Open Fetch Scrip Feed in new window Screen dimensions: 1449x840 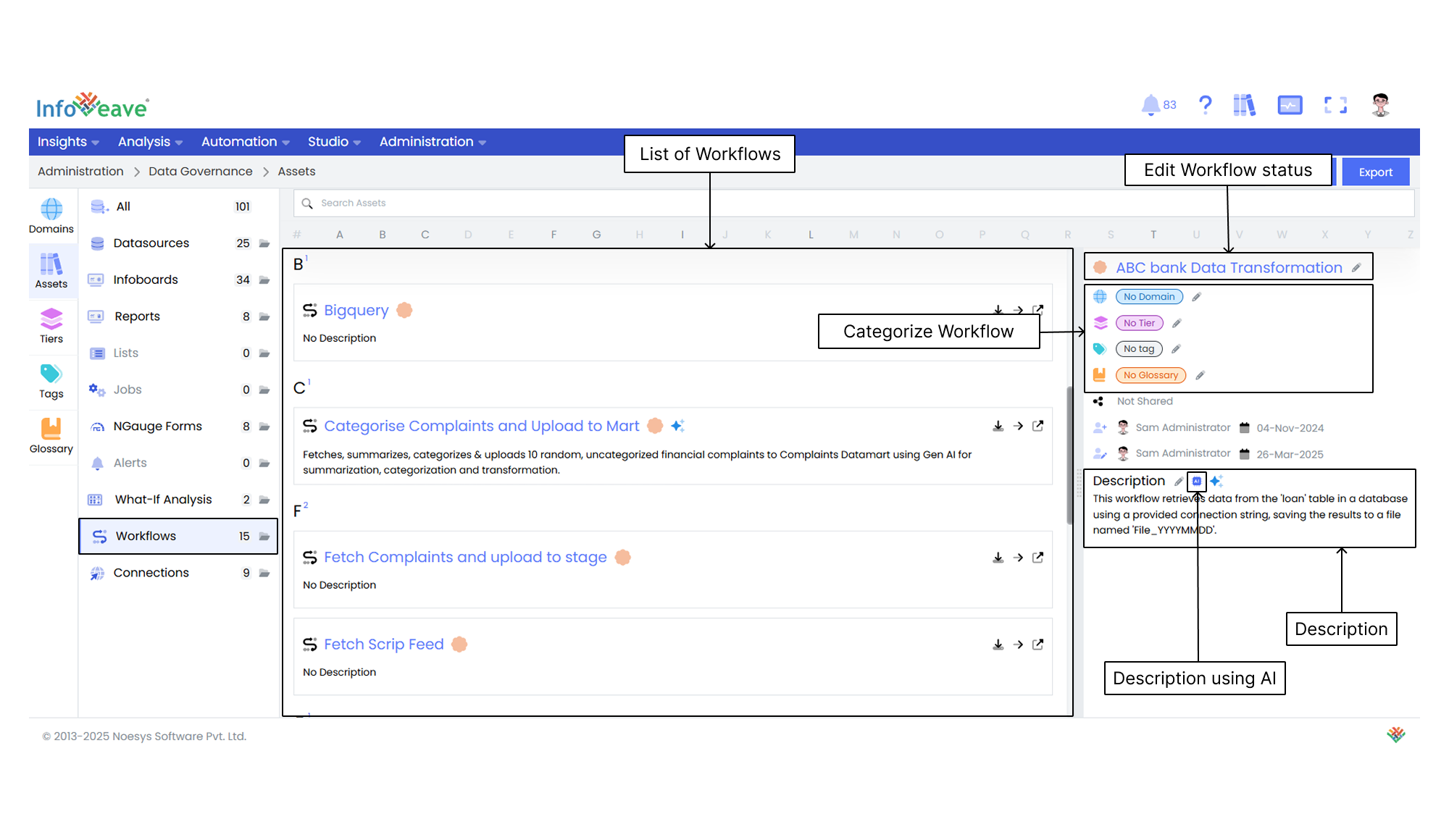pyautogui.click(x=1037, y=644)
